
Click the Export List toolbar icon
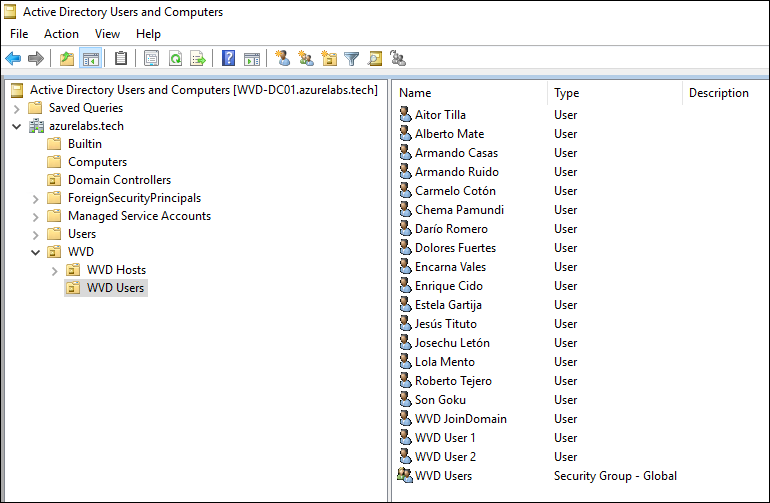[198, 59]
